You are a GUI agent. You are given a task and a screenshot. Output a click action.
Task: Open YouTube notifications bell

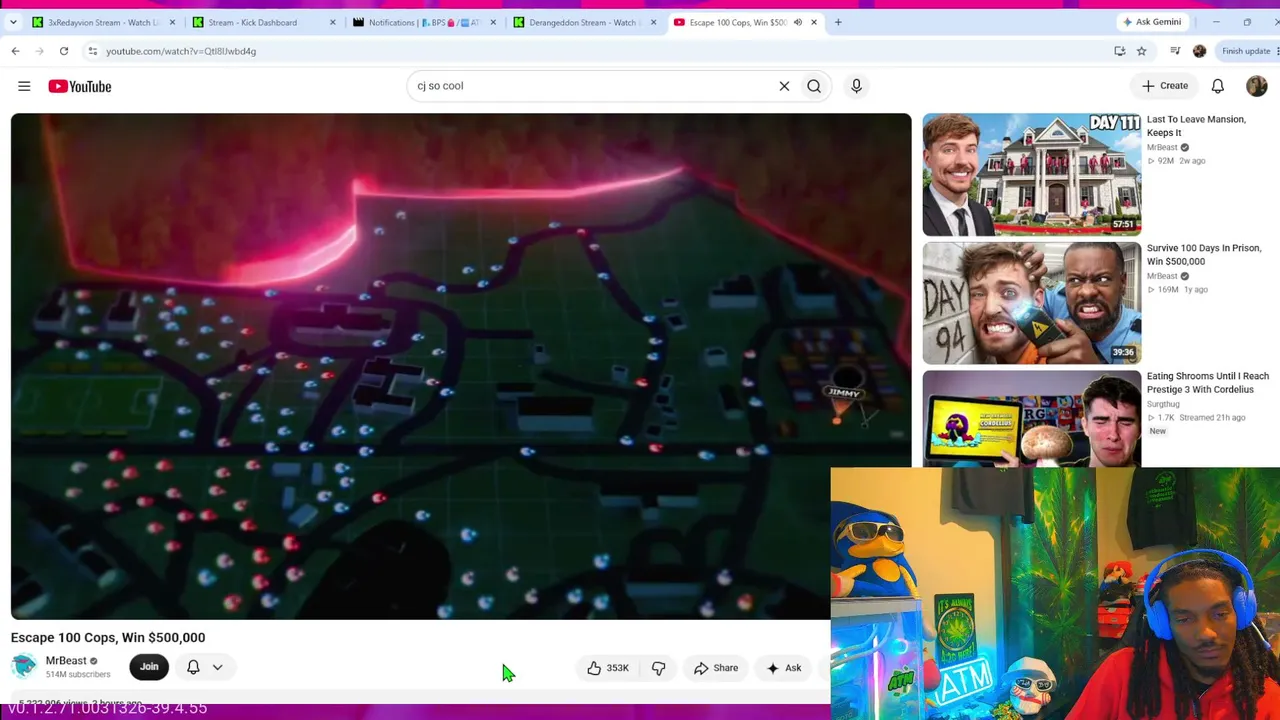click(1218, 86)
